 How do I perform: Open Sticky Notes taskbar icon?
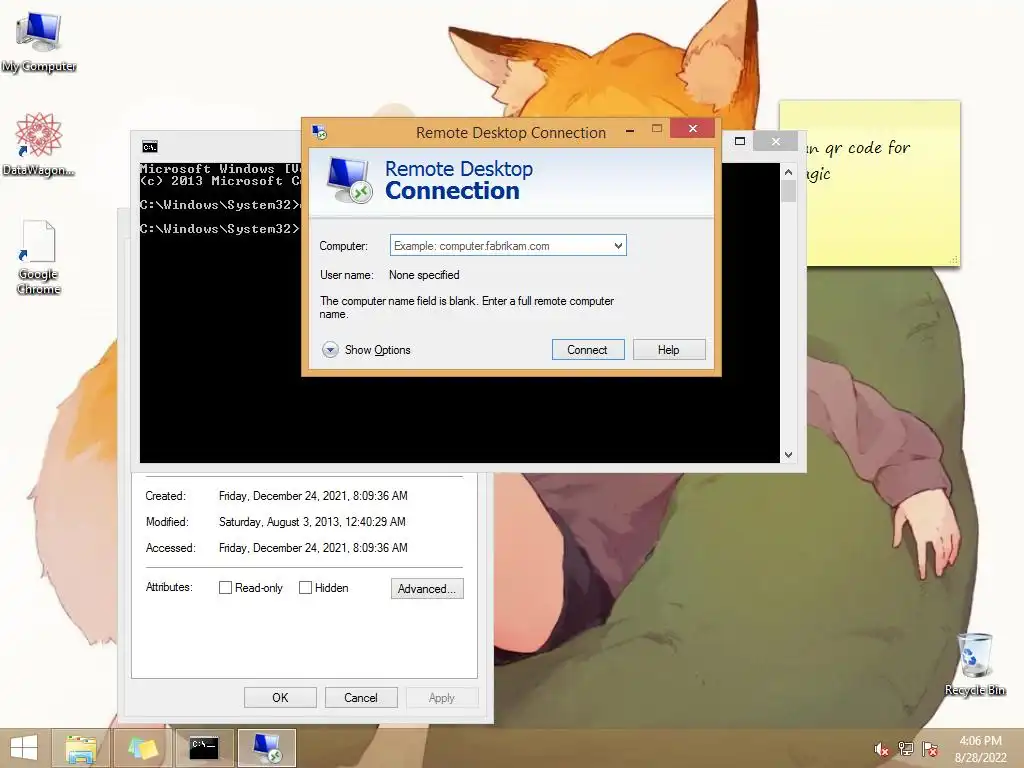point(143,748)
